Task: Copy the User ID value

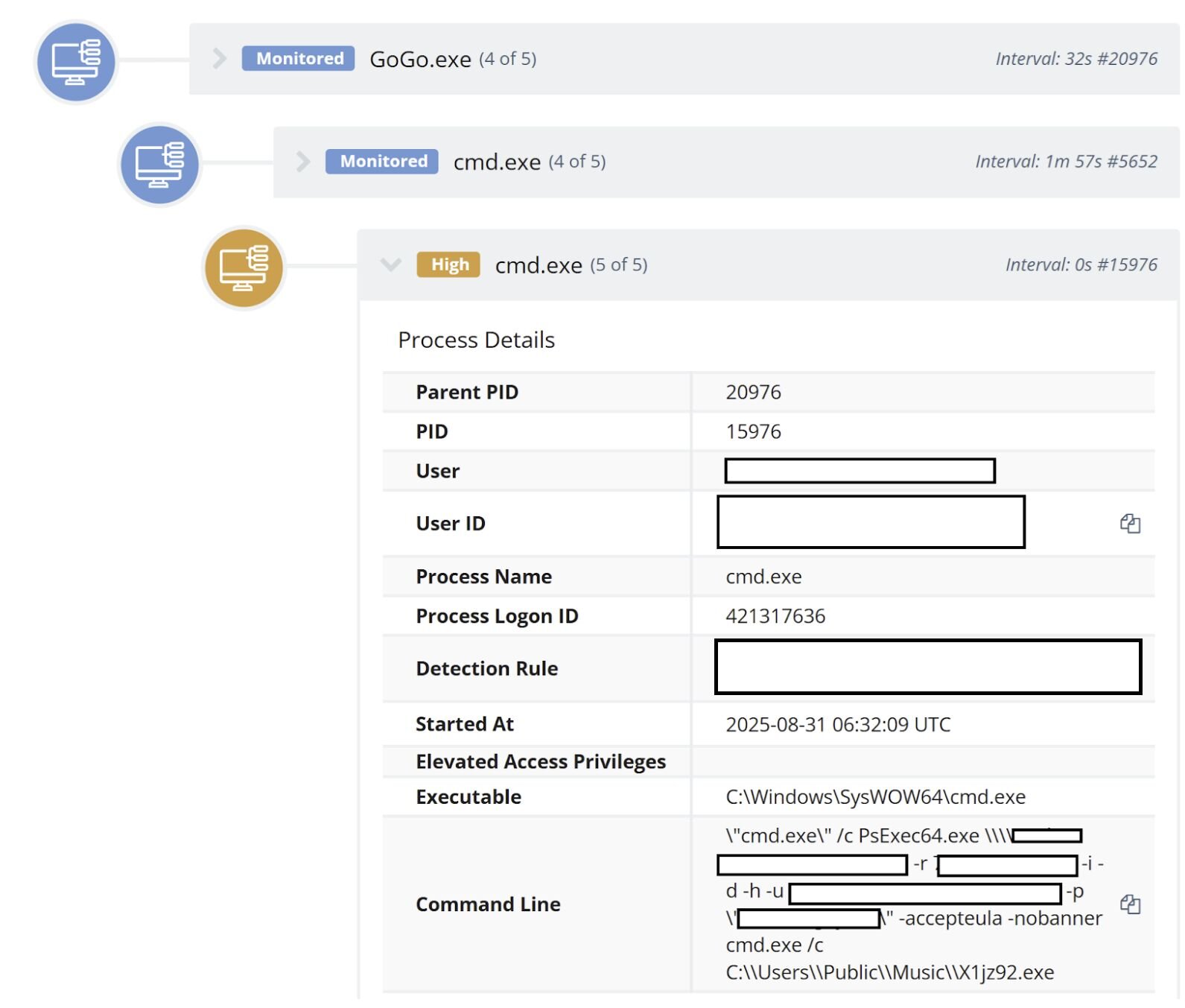Action: 1129,524
